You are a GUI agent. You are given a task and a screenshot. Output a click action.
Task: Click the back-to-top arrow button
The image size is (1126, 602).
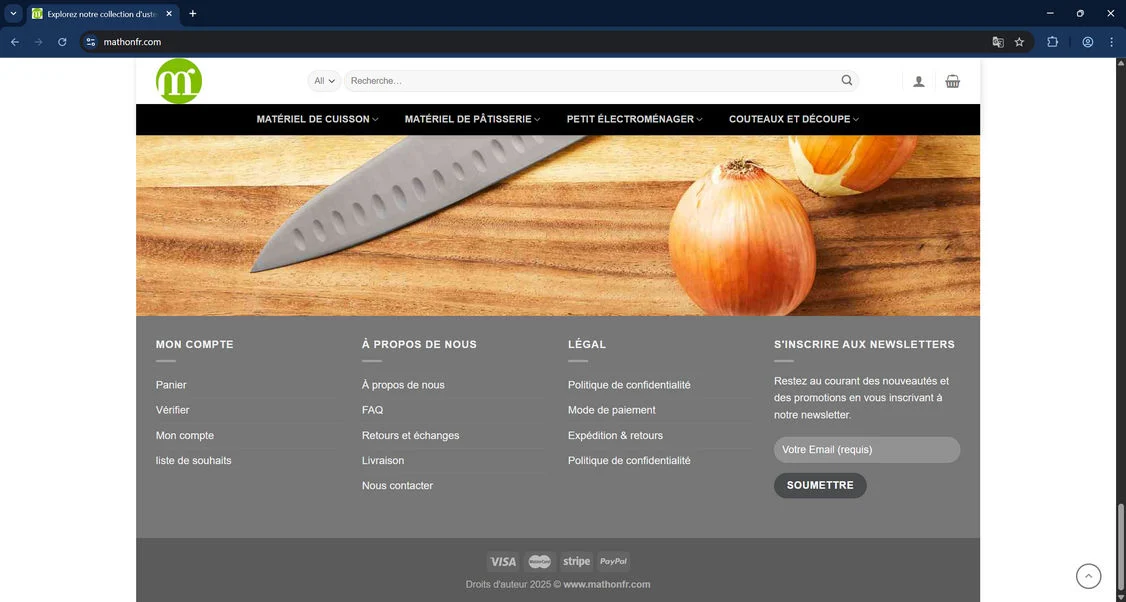tap(1089, 576)
